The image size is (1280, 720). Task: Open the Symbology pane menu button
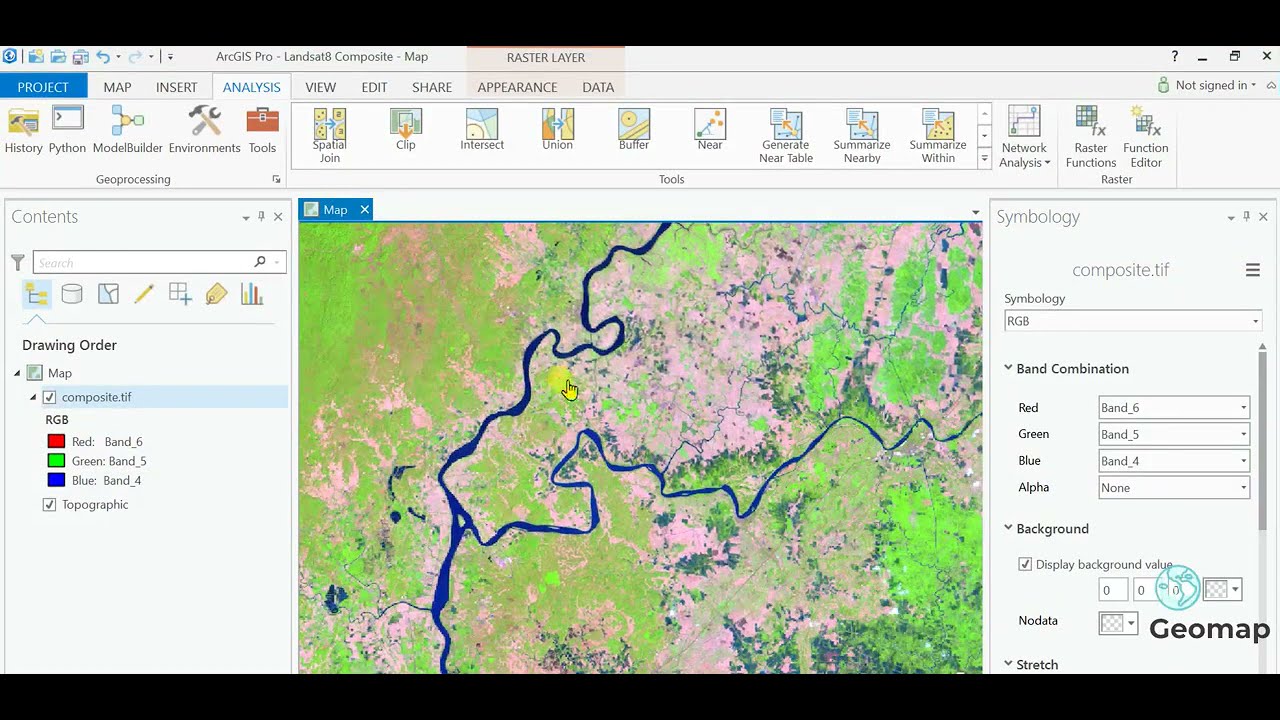coord(1252,270)
